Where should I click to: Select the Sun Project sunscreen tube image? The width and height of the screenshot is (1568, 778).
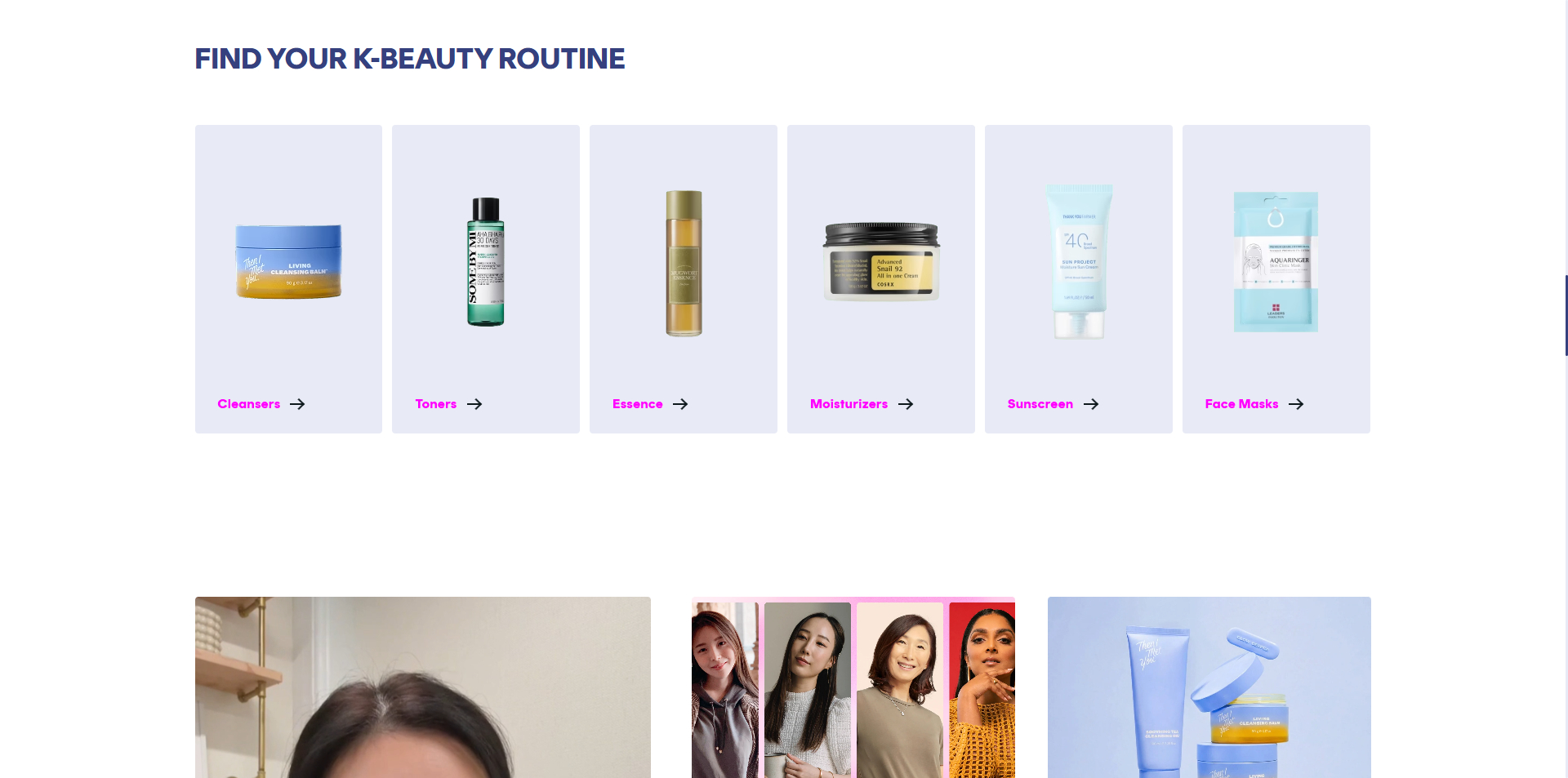[x=1079, y=261]
